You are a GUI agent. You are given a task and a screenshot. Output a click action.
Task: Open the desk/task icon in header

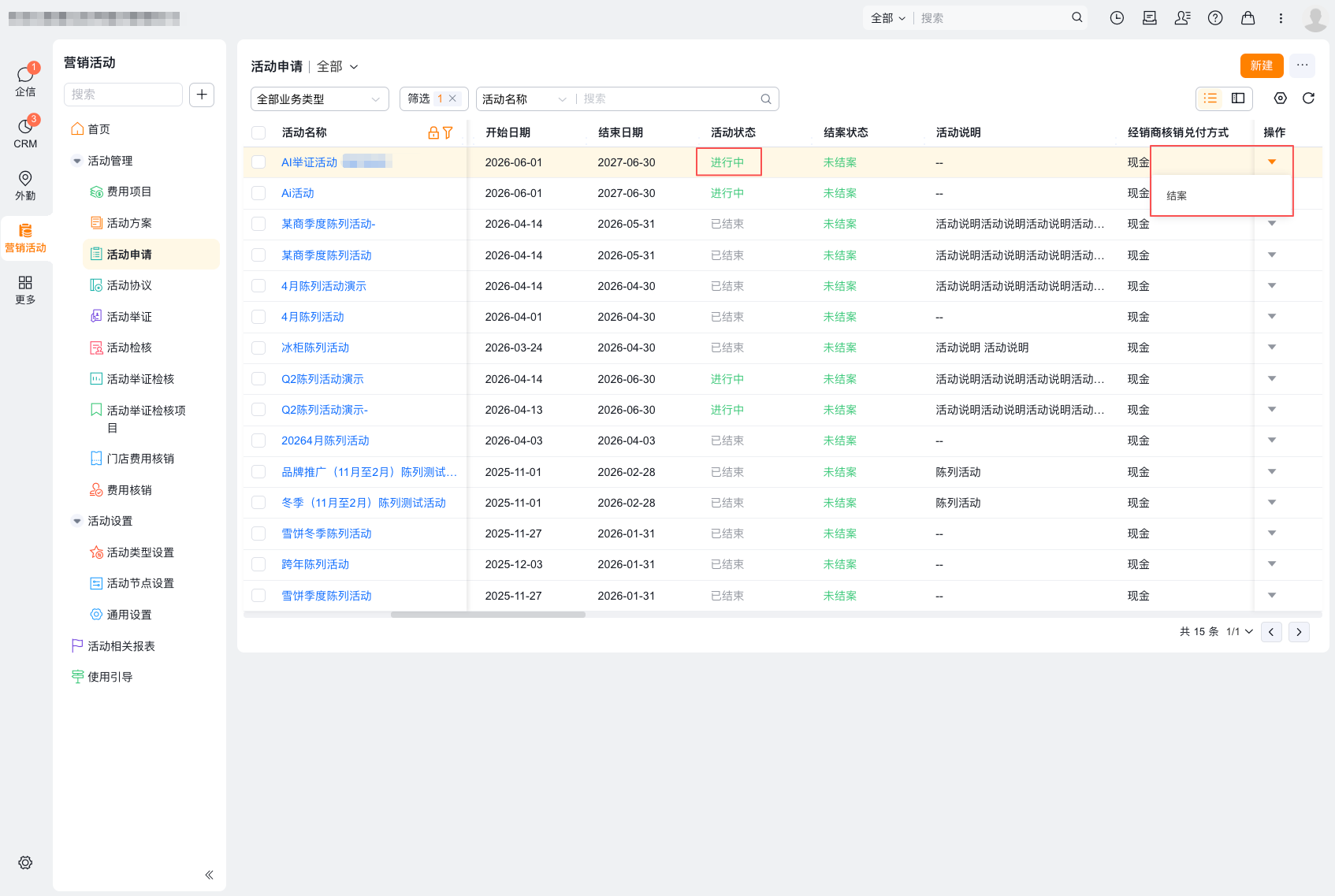click(1150, 17)
